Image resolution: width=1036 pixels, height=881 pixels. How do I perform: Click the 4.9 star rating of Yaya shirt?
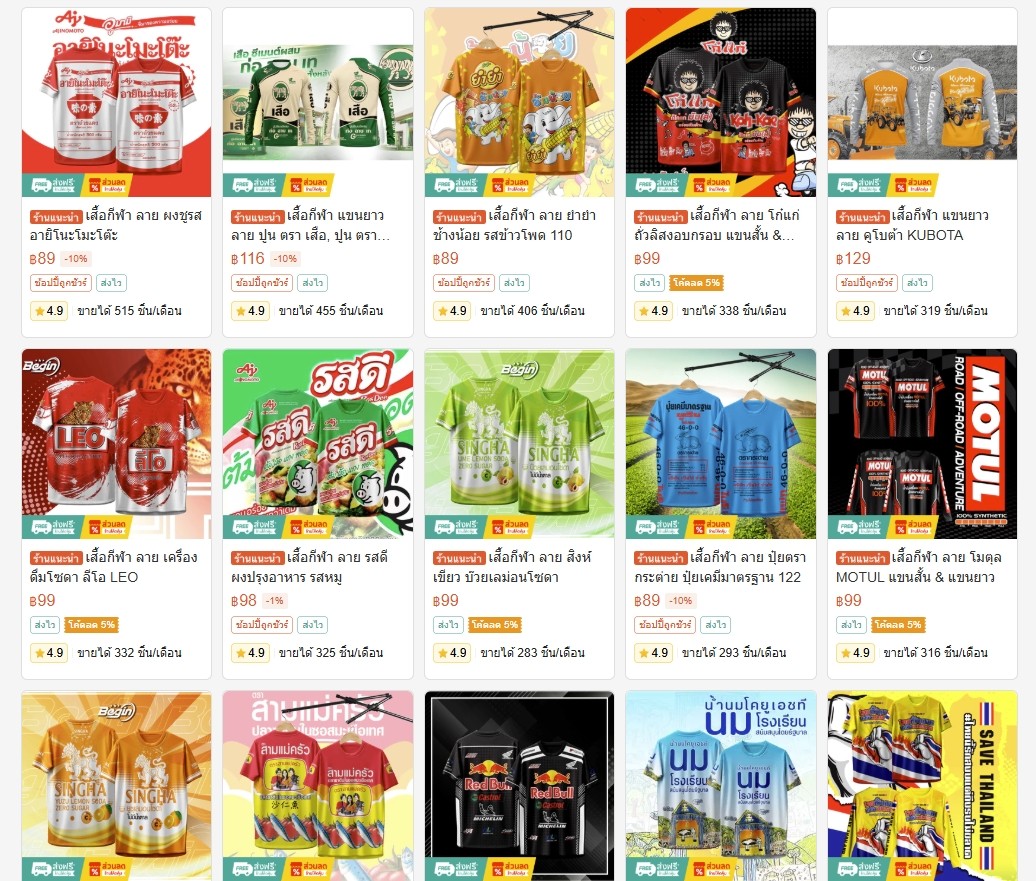coord(452,311)
